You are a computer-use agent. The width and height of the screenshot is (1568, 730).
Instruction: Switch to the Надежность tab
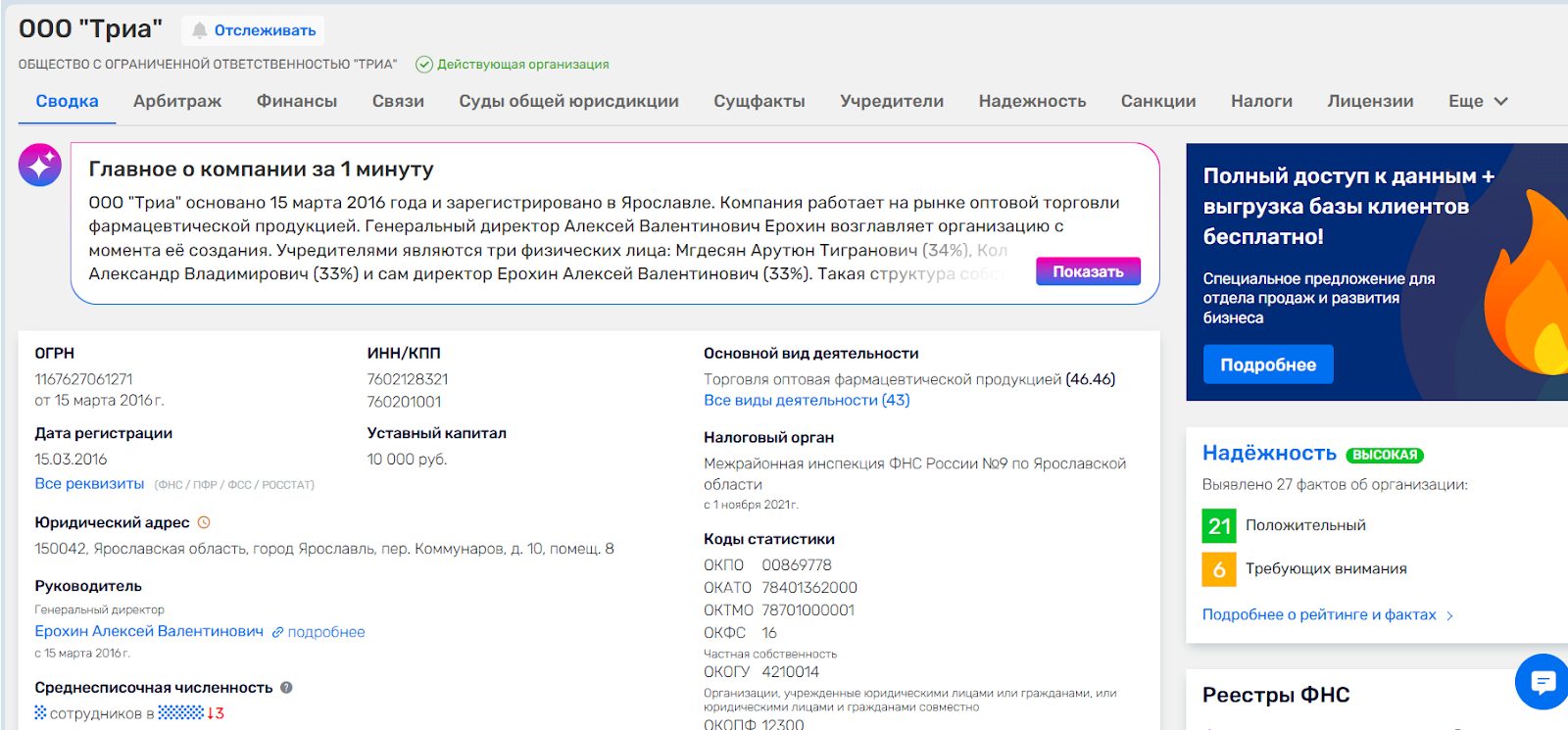coord(1032,101)
